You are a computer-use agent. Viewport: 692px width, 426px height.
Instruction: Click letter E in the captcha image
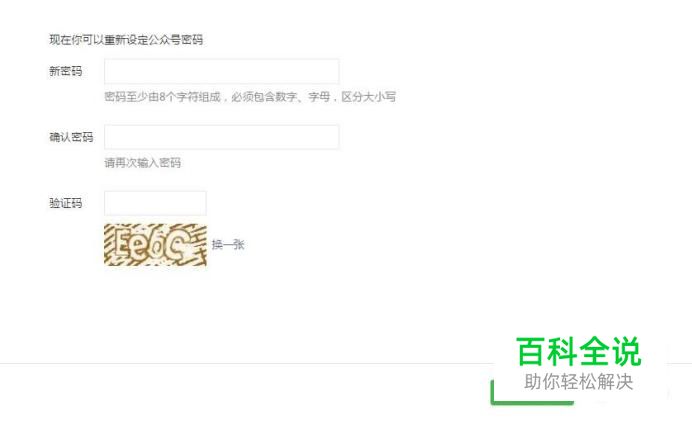pyautogui.click(x=124, y=245)
